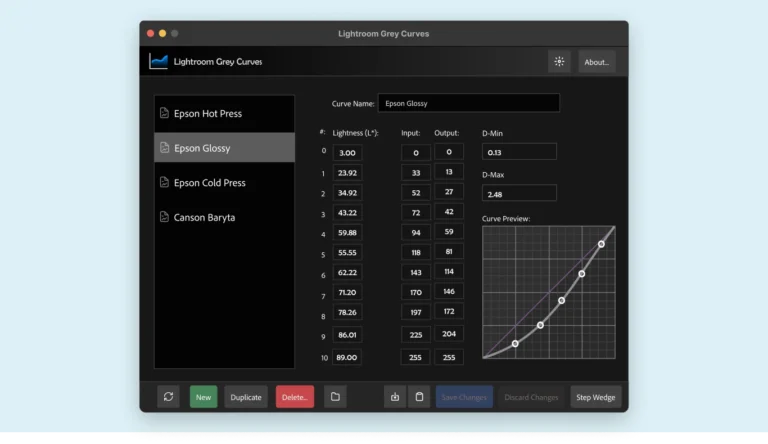Click Lightness field 62.22
Viewport: 768px width, 444px height.
point(347,272)
